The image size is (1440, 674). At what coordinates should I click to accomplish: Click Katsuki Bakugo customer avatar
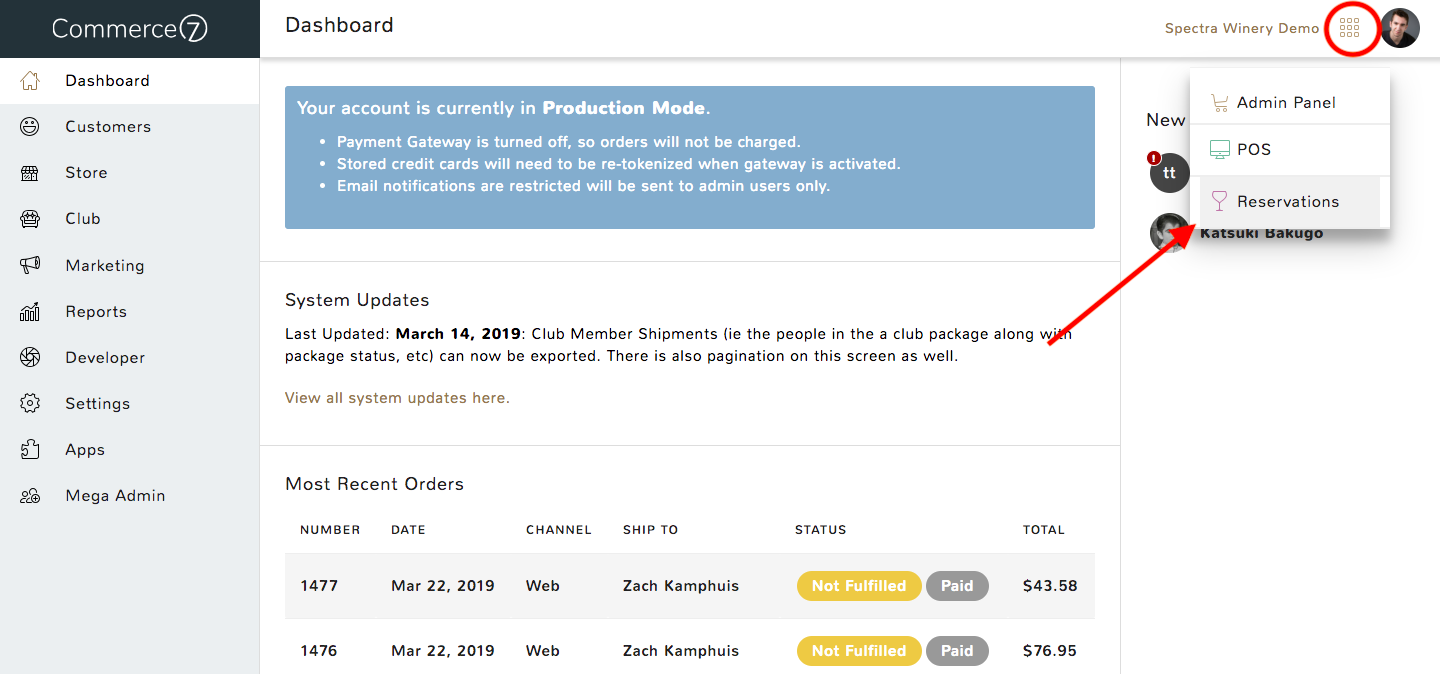(x=1170, y=233)
